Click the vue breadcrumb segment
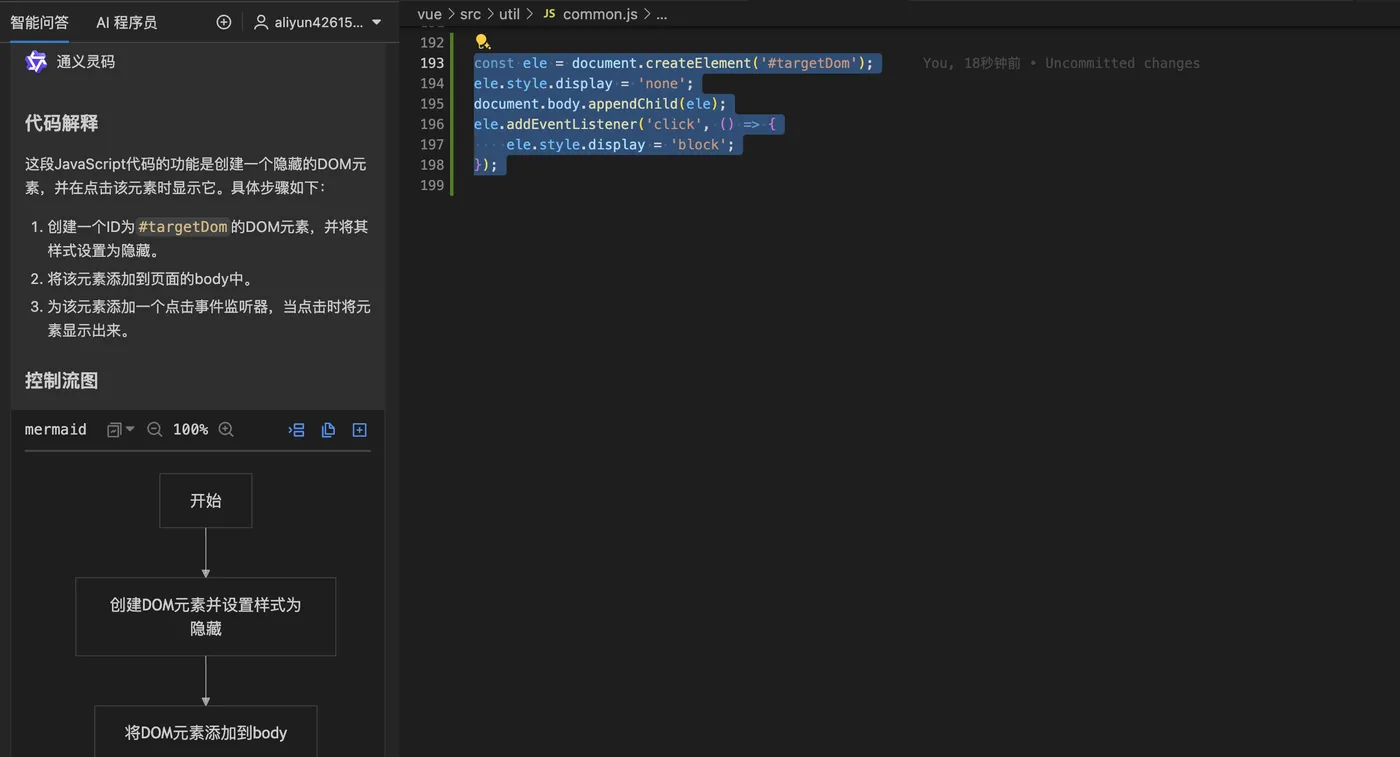Image resolution: width=1400 pixels, height=757 pixels. click(x=429, y=14)
